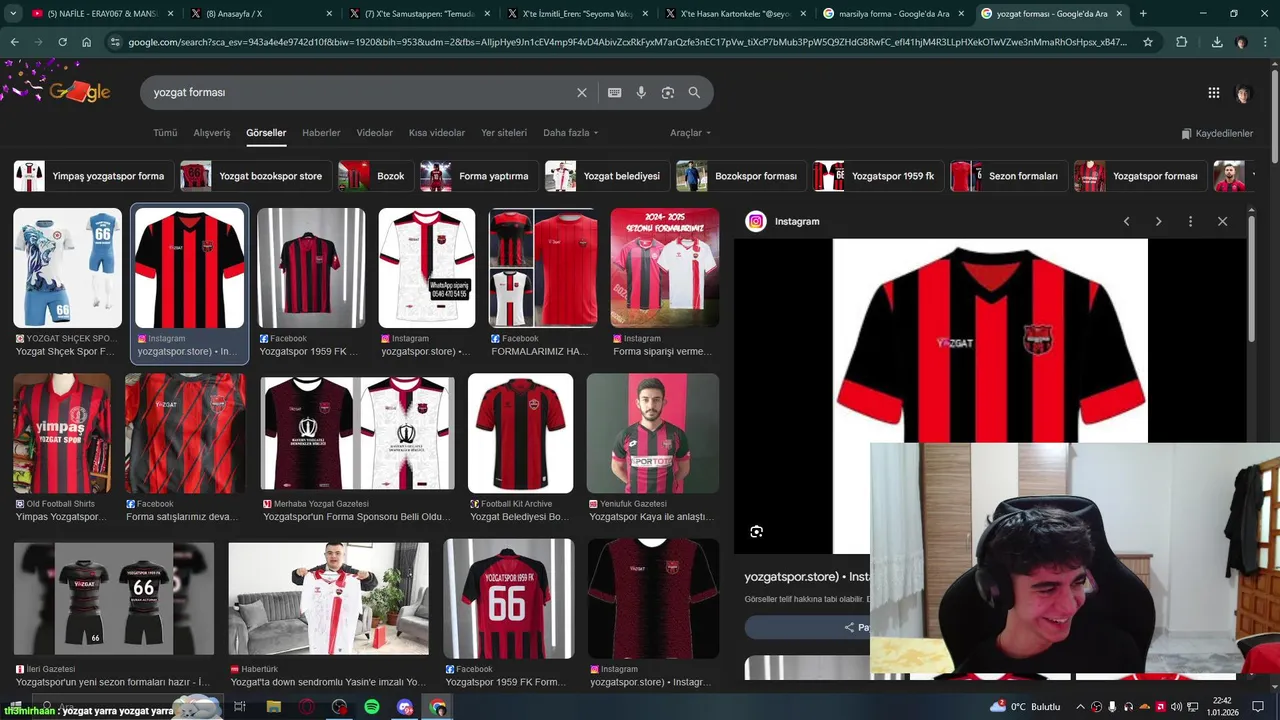This screenshot has height=720, width=1280.
Task: Open the Football Kit Archive jersey thumbnail
Action: coord(521,433)
